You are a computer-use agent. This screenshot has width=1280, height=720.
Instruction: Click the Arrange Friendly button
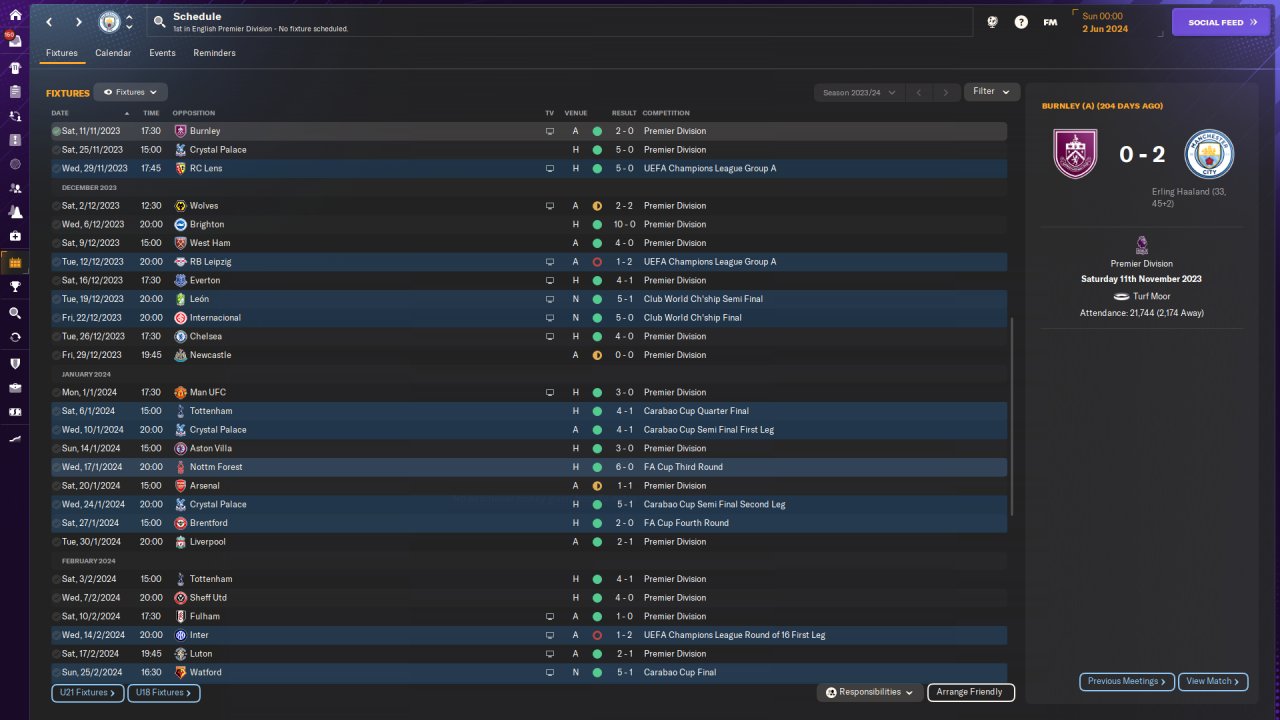pyautogui.click(x=971, y=692)
